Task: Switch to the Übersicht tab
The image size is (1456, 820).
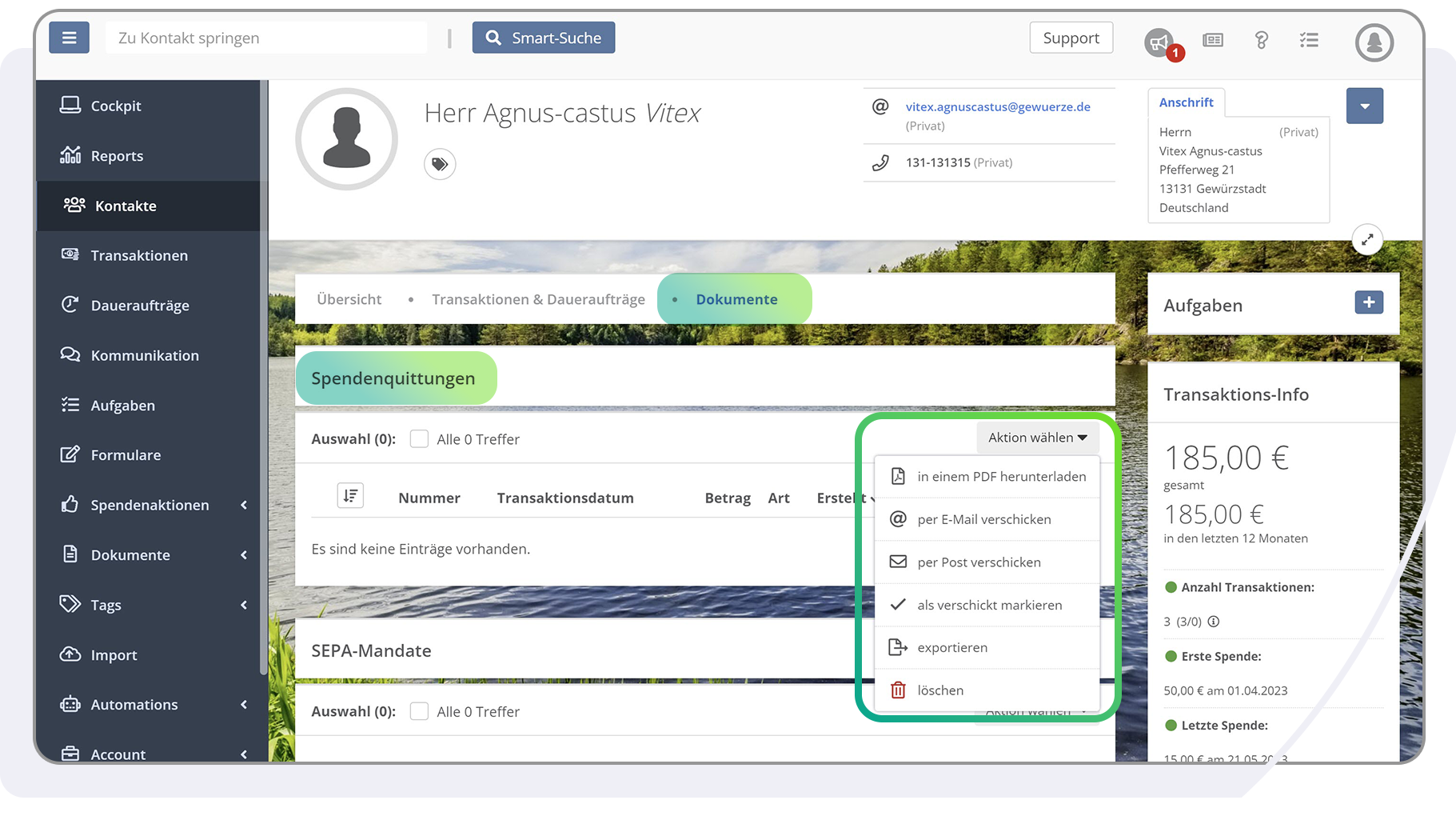Action: [x=349, y=299]
